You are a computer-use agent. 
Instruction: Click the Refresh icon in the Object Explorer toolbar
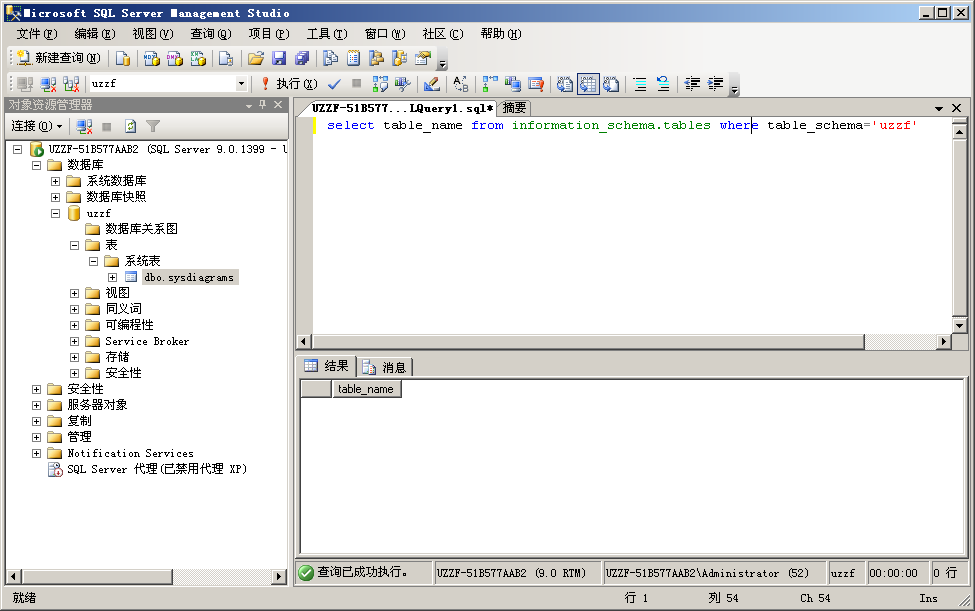[131, 127]
